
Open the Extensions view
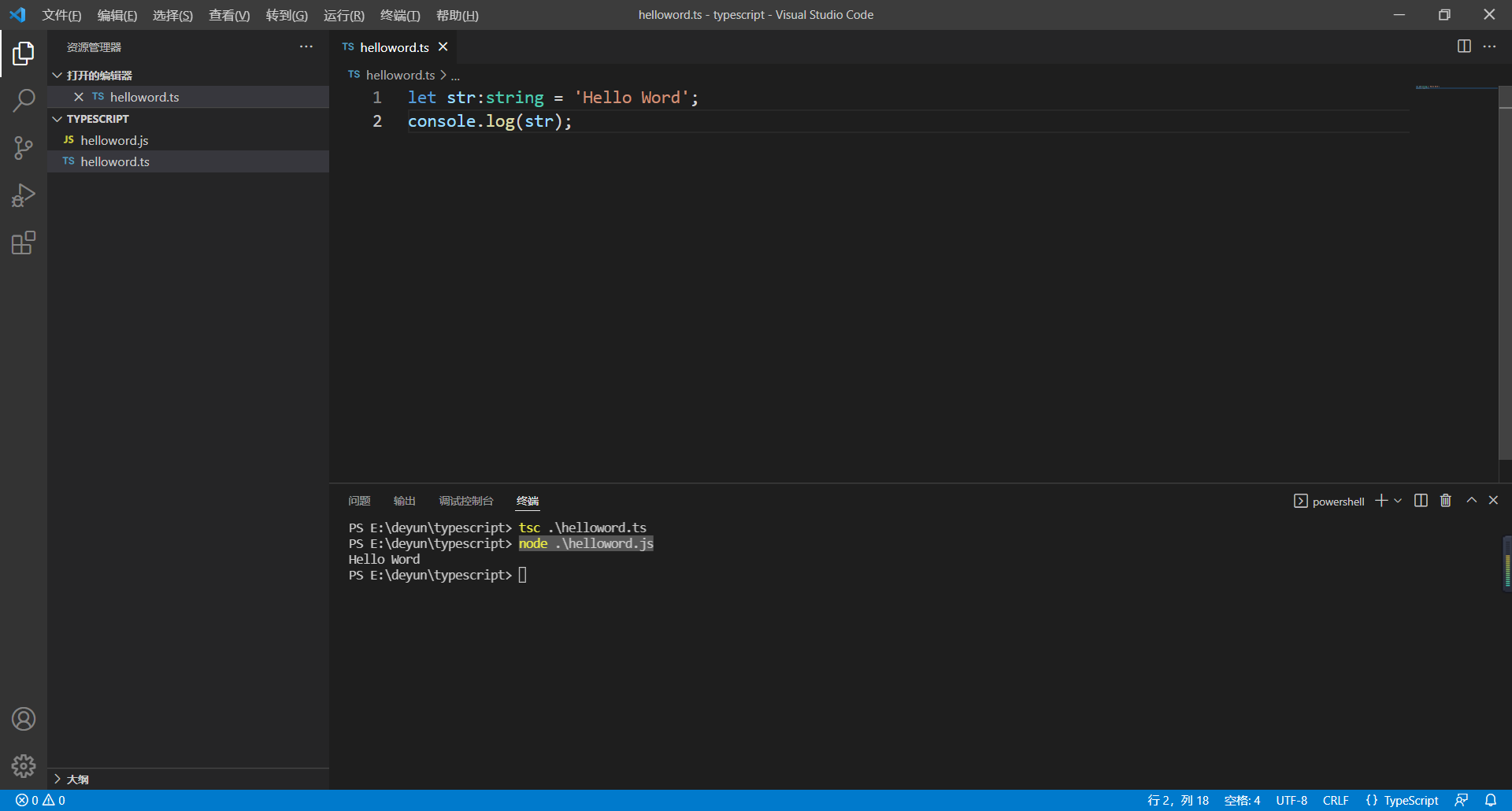click(x=24, y=243)
